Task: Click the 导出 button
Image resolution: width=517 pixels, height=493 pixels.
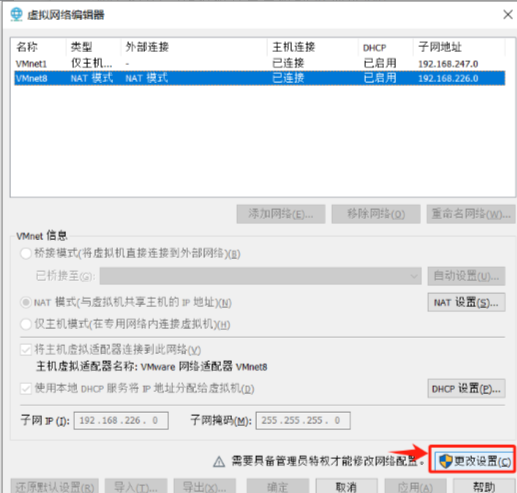Action: coord(205,486)
